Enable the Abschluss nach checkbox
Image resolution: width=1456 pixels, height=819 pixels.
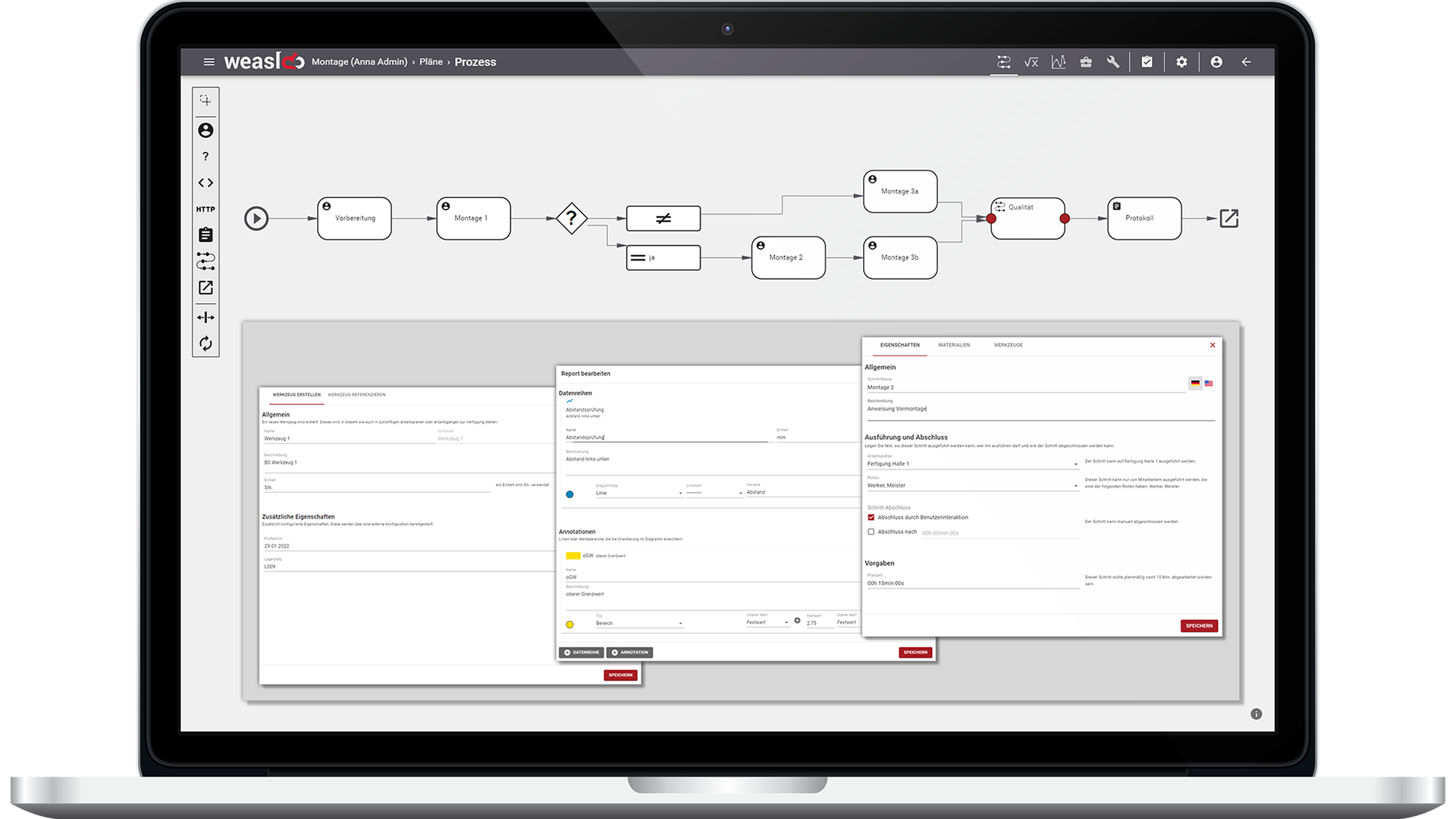coord(871,532)
